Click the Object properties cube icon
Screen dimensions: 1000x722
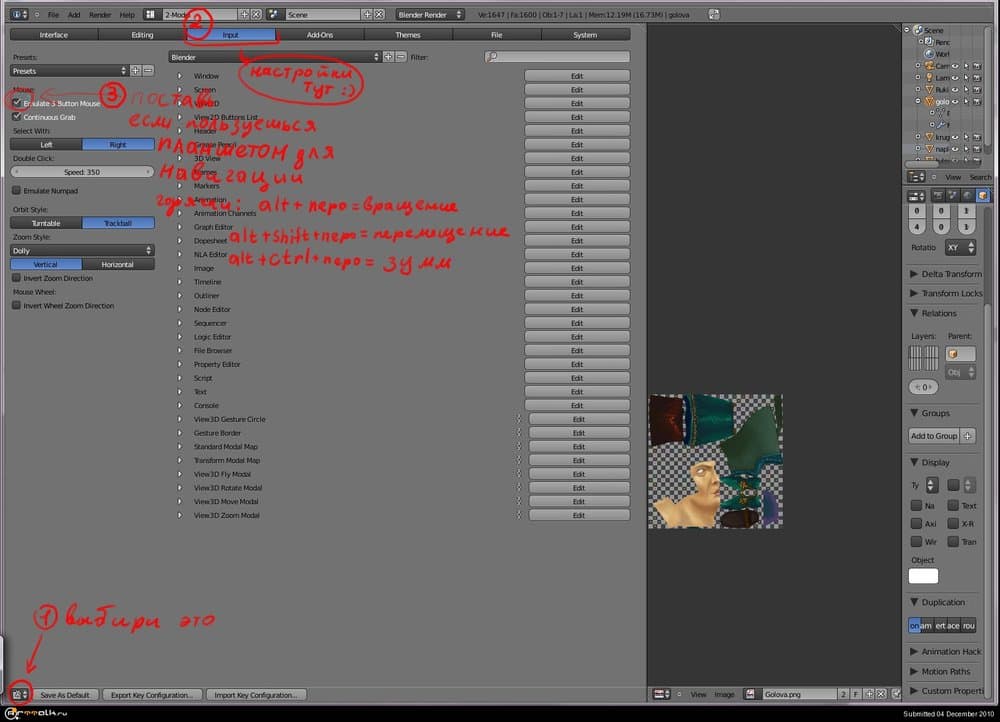982,195
